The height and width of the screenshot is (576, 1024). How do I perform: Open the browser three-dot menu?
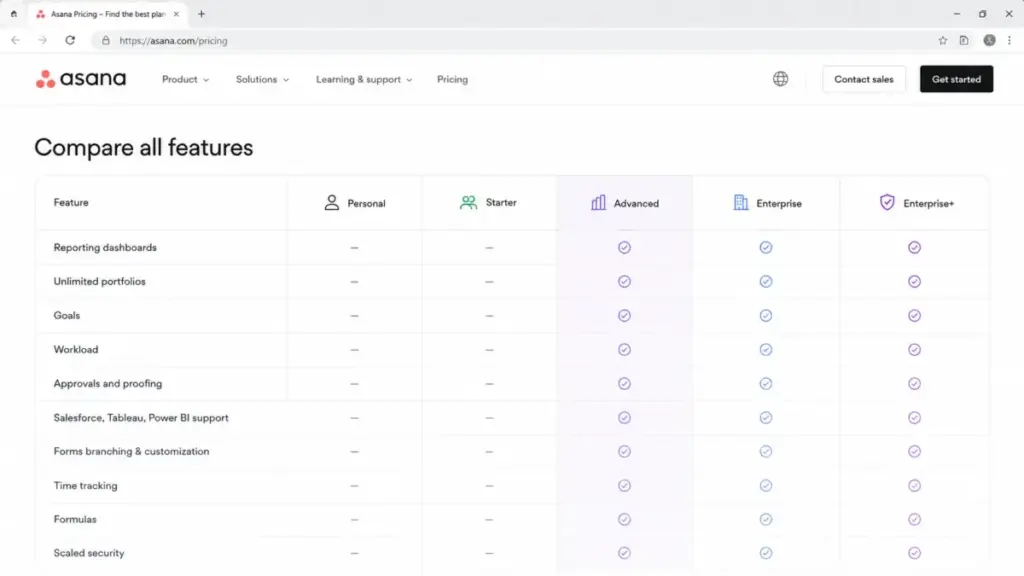[x=1009, y=40]
